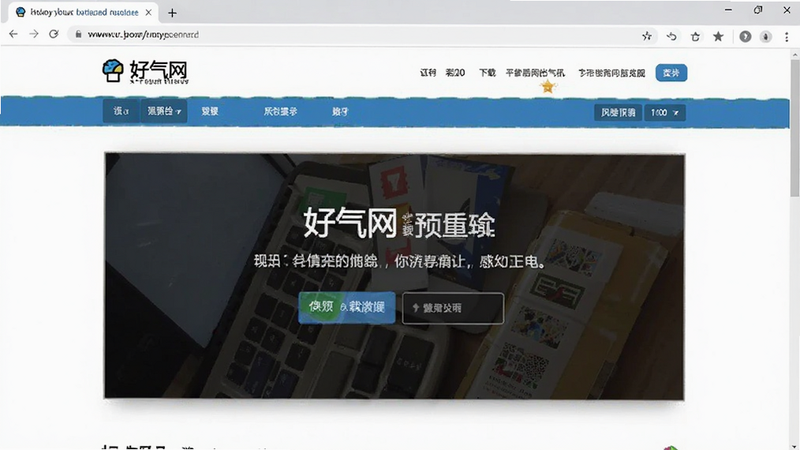Focus the browser address bar URL
Screen dimensions: 800x450
tap(143, 35)
